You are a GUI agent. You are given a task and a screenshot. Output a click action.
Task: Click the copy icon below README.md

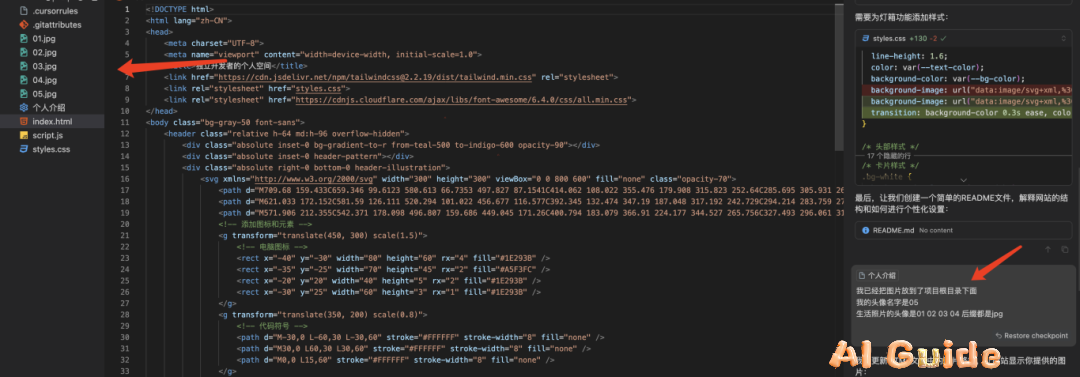1065,249
